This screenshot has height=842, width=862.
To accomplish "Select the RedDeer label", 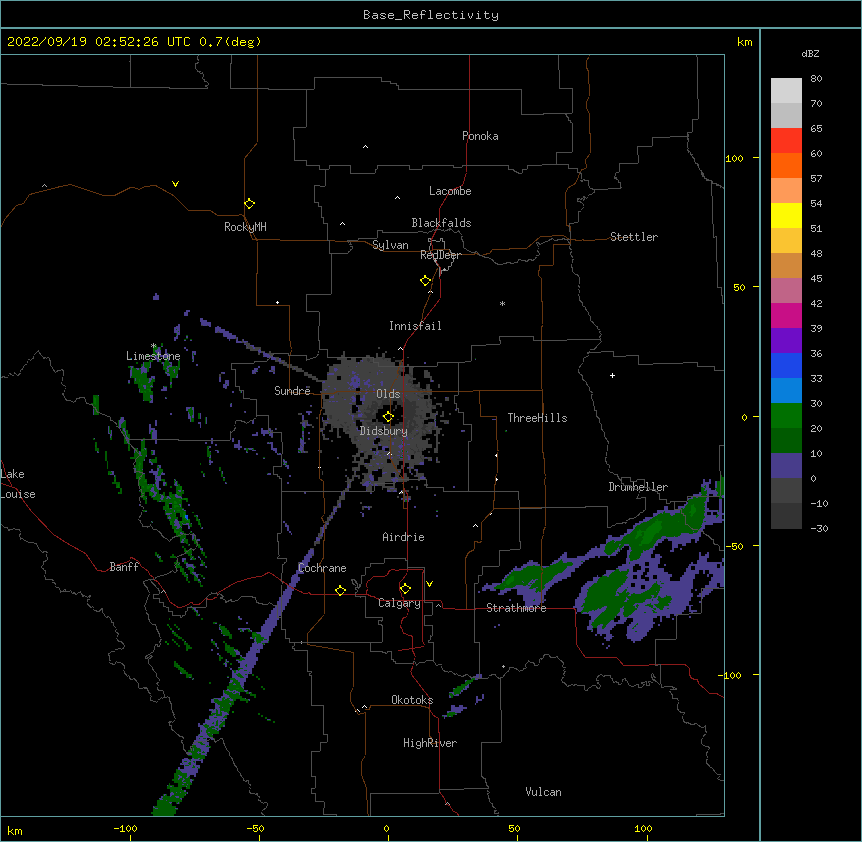I will [x=440, y=255].
